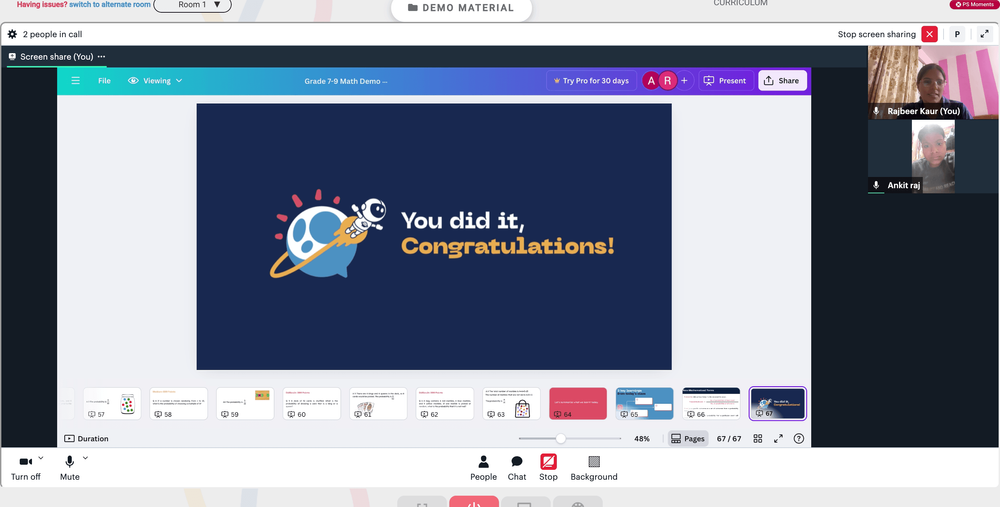Image resolution: width=1000 pixels, height=507 pixels.
Task: Expand the call to fullscreen
Action: click(x=984, y=34)
